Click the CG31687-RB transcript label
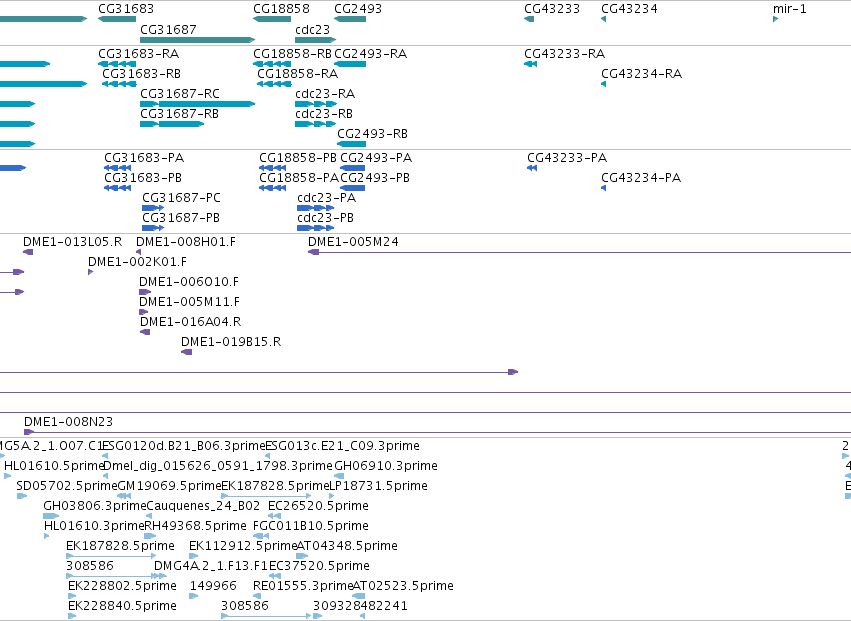 pyautogui.click(x=180, y=114)
